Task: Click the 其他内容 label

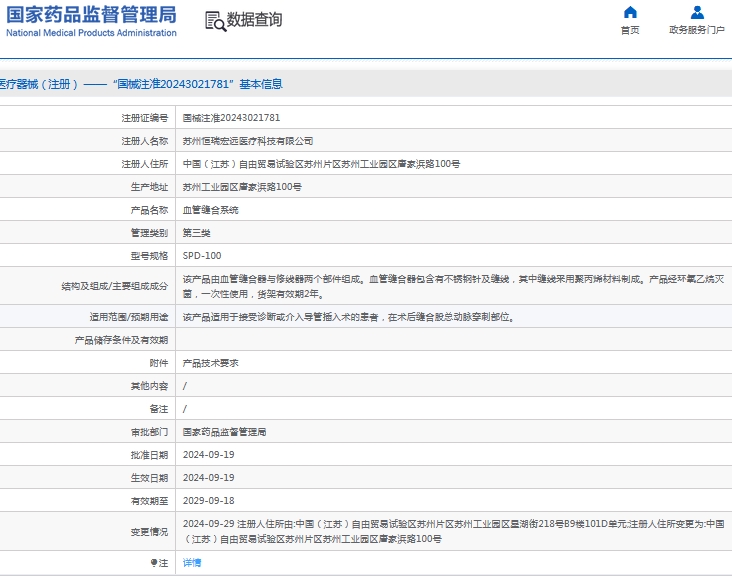Action: pyautogui.click(x=149, y=386)
